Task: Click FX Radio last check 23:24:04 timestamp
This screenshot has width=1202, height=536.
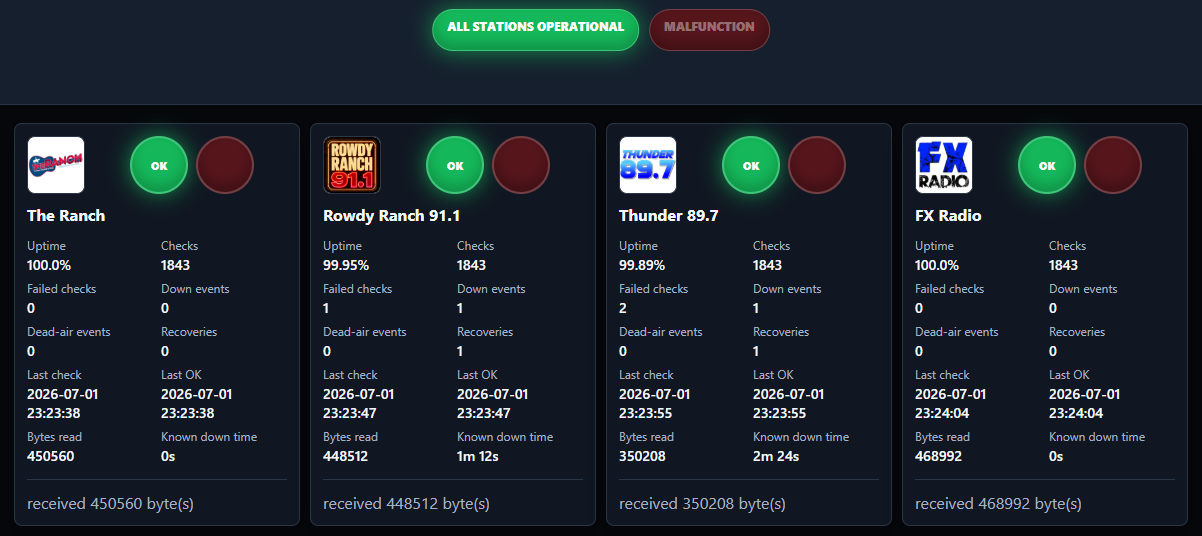Action: [951, 403]
